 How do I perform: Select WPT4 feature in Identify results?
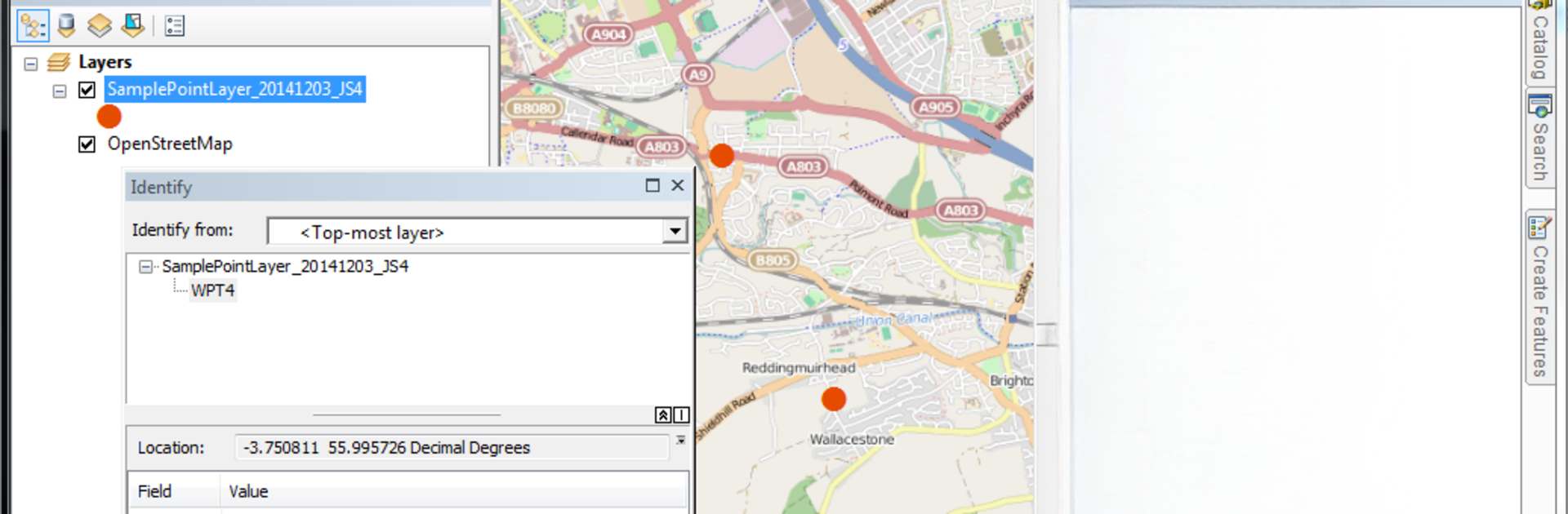click(x=213, y=290)
